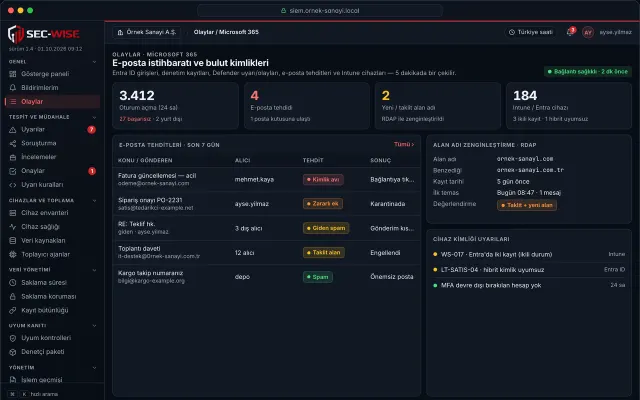Open the ayse.yilmaz user menu

tap(616, 32)
